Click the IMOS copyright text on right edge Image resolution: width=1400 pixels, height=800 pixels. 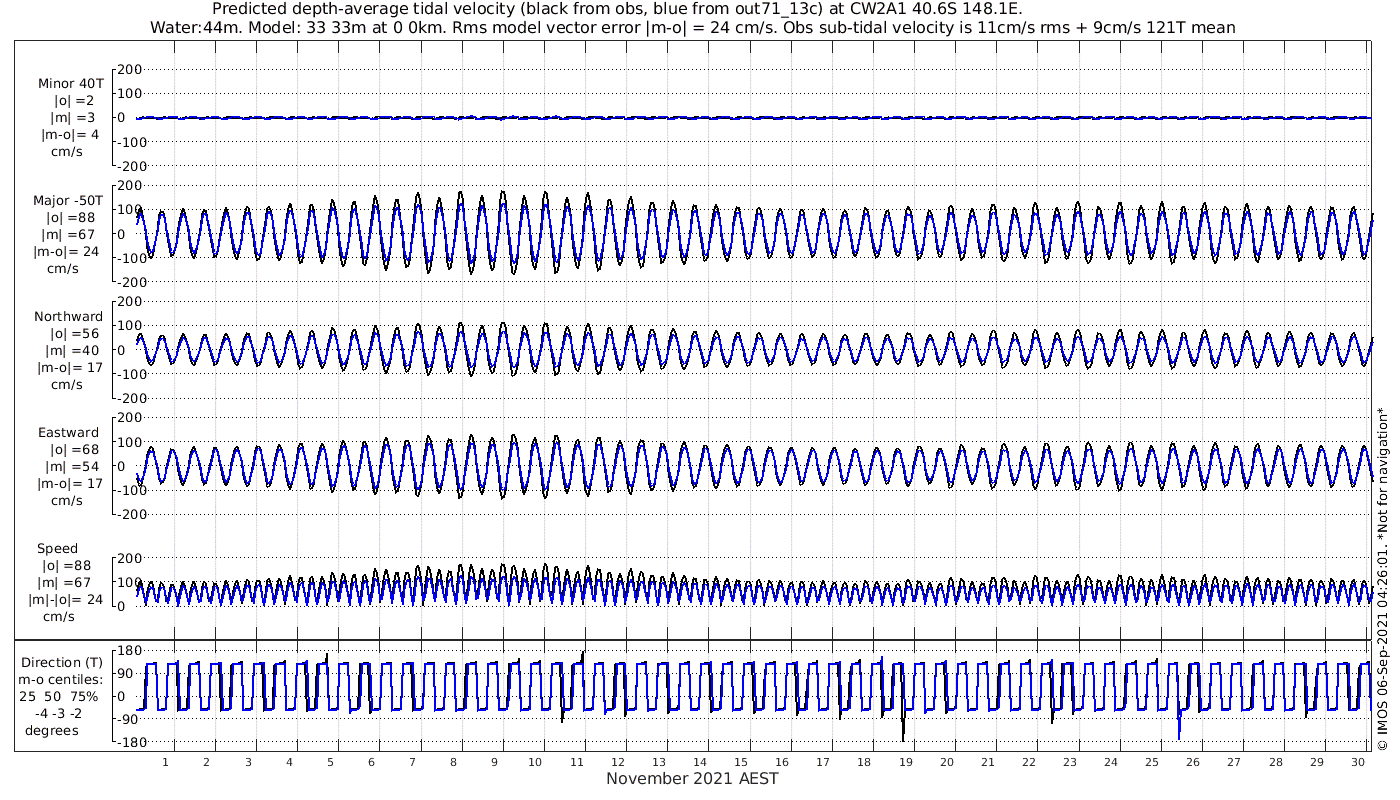1382,579
